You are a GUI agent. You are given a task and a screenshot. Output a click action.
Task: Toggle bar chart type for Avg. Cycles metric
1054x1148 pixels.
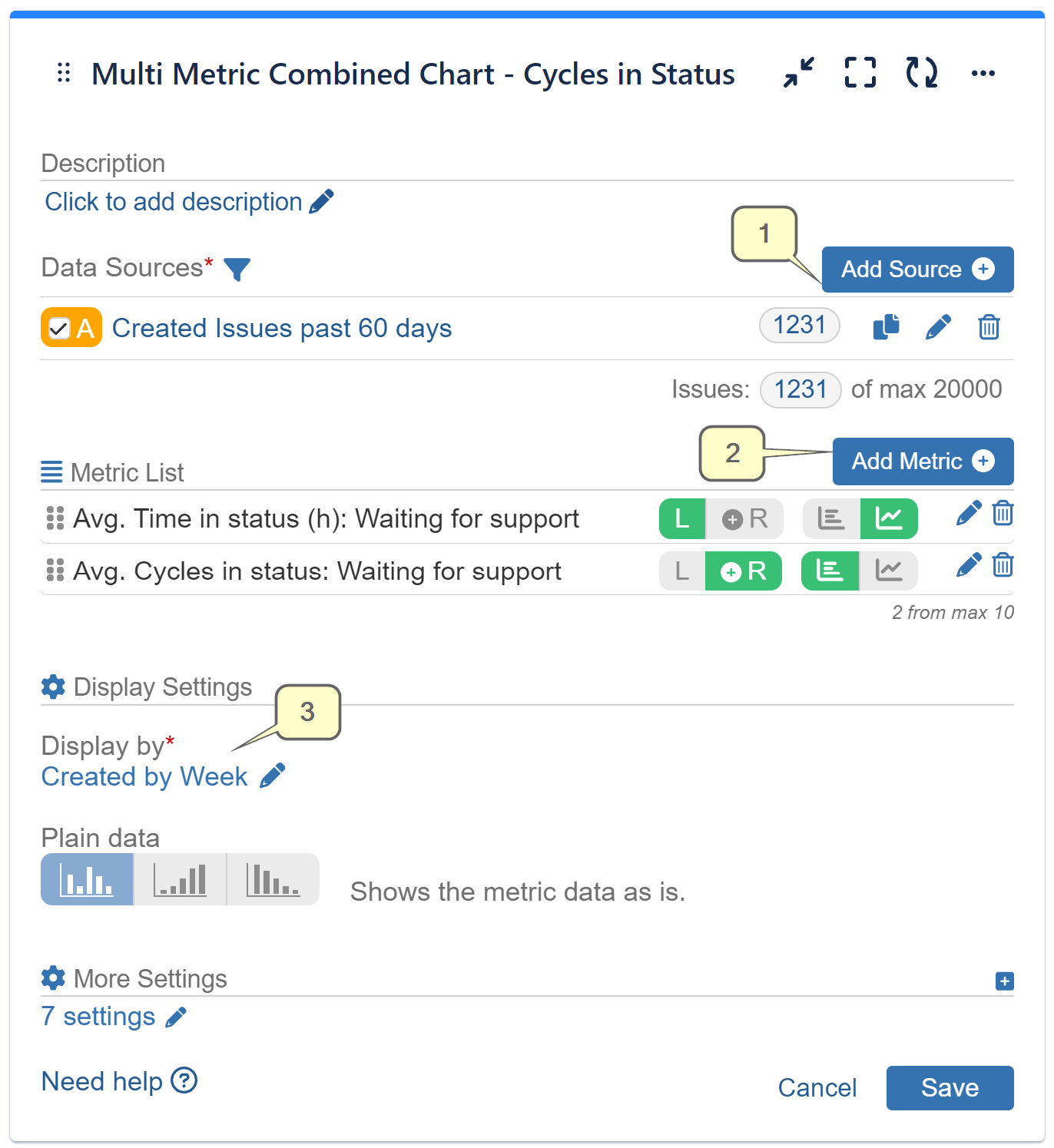point(830,571)
